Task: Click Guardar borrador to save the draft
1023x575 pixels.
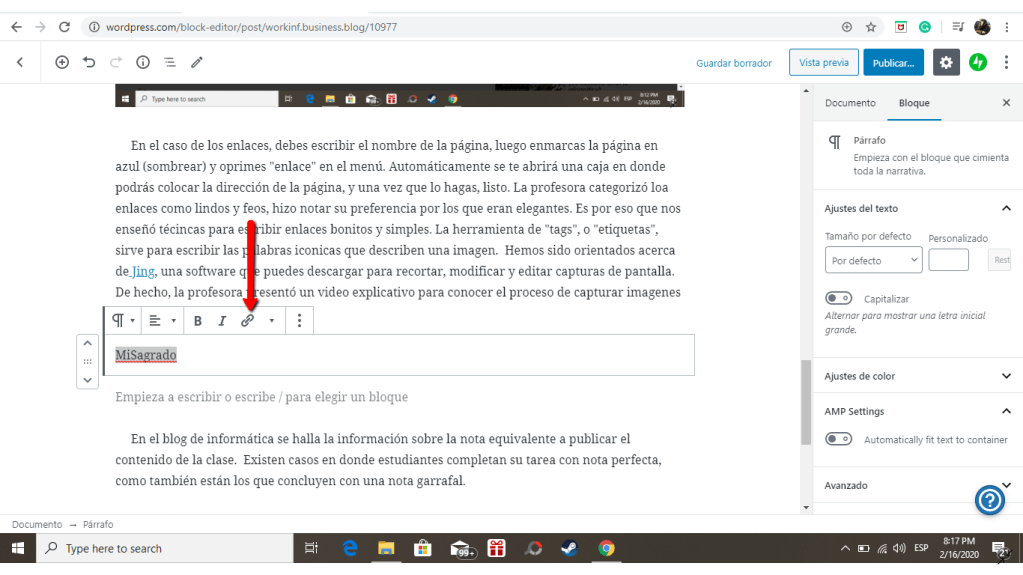Action: click(734, 63)
